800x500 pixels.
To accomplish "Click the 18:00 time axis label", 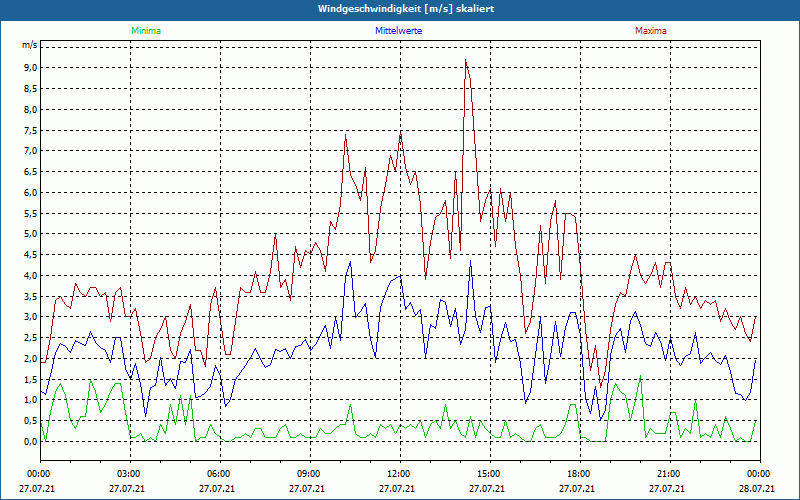I will point(579,474).
